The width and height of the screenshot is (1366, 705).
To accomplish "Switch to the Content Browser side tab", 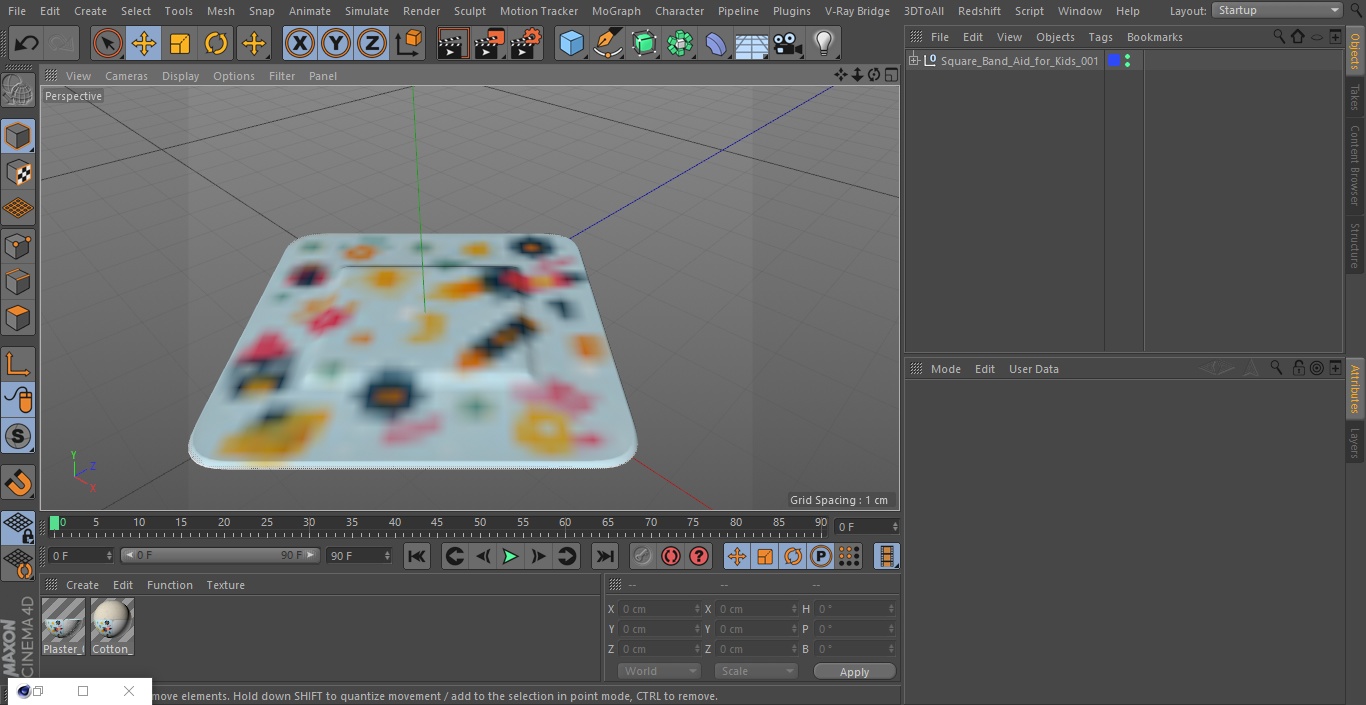I will [1355, 165].
